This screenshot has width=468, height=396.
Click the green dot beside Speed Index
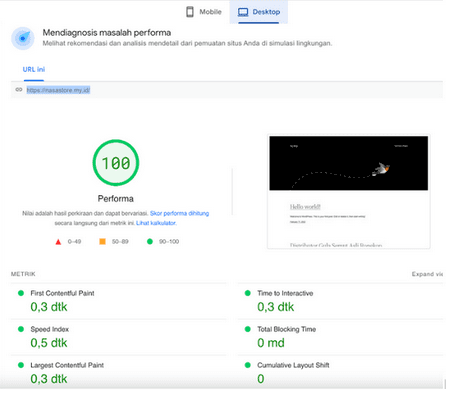tap(21, 329)
